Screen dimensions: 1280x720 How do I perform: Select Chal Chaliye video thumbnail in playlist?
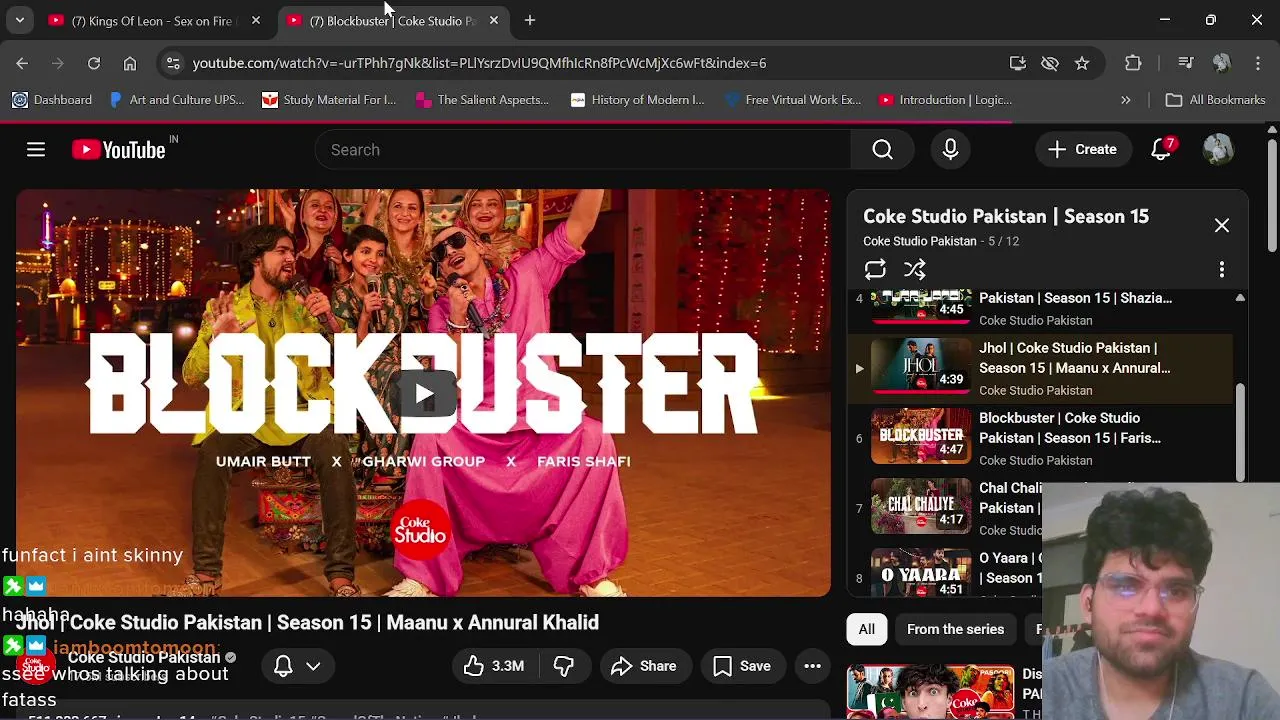(x=921, y=506)
